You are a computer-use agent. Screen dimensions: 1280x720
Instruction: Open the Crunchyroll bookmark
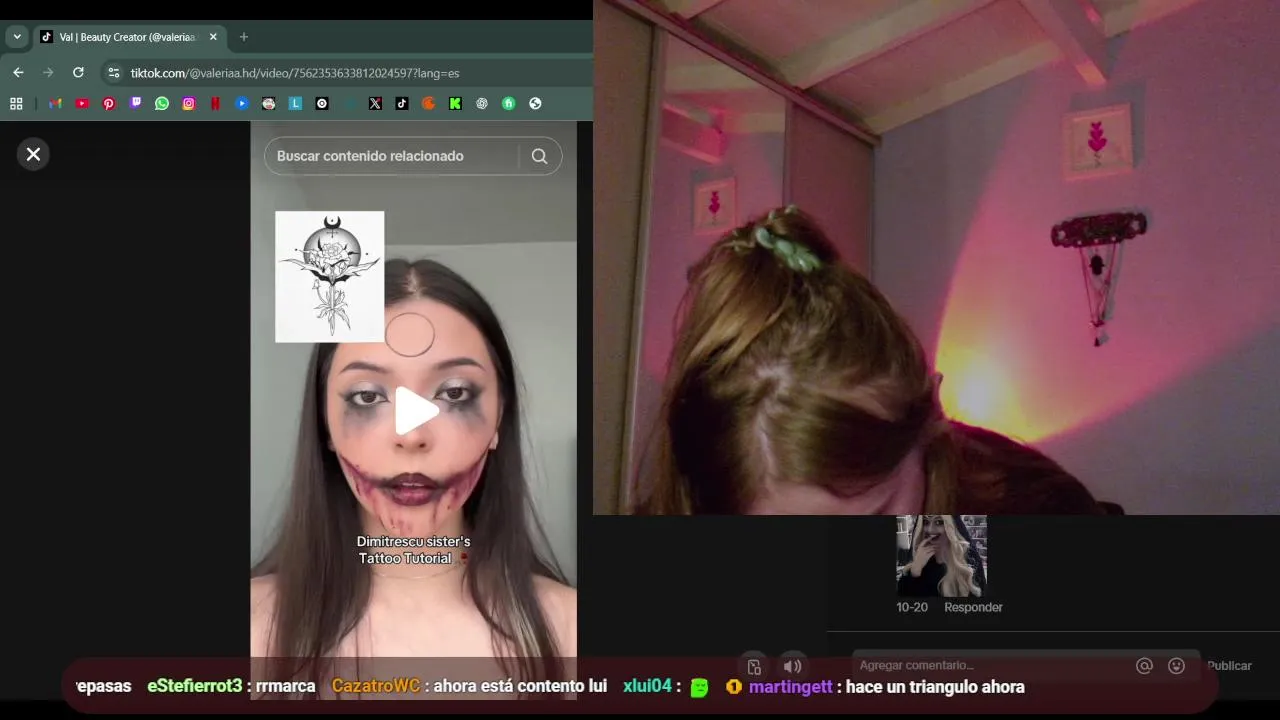[428, 103]
